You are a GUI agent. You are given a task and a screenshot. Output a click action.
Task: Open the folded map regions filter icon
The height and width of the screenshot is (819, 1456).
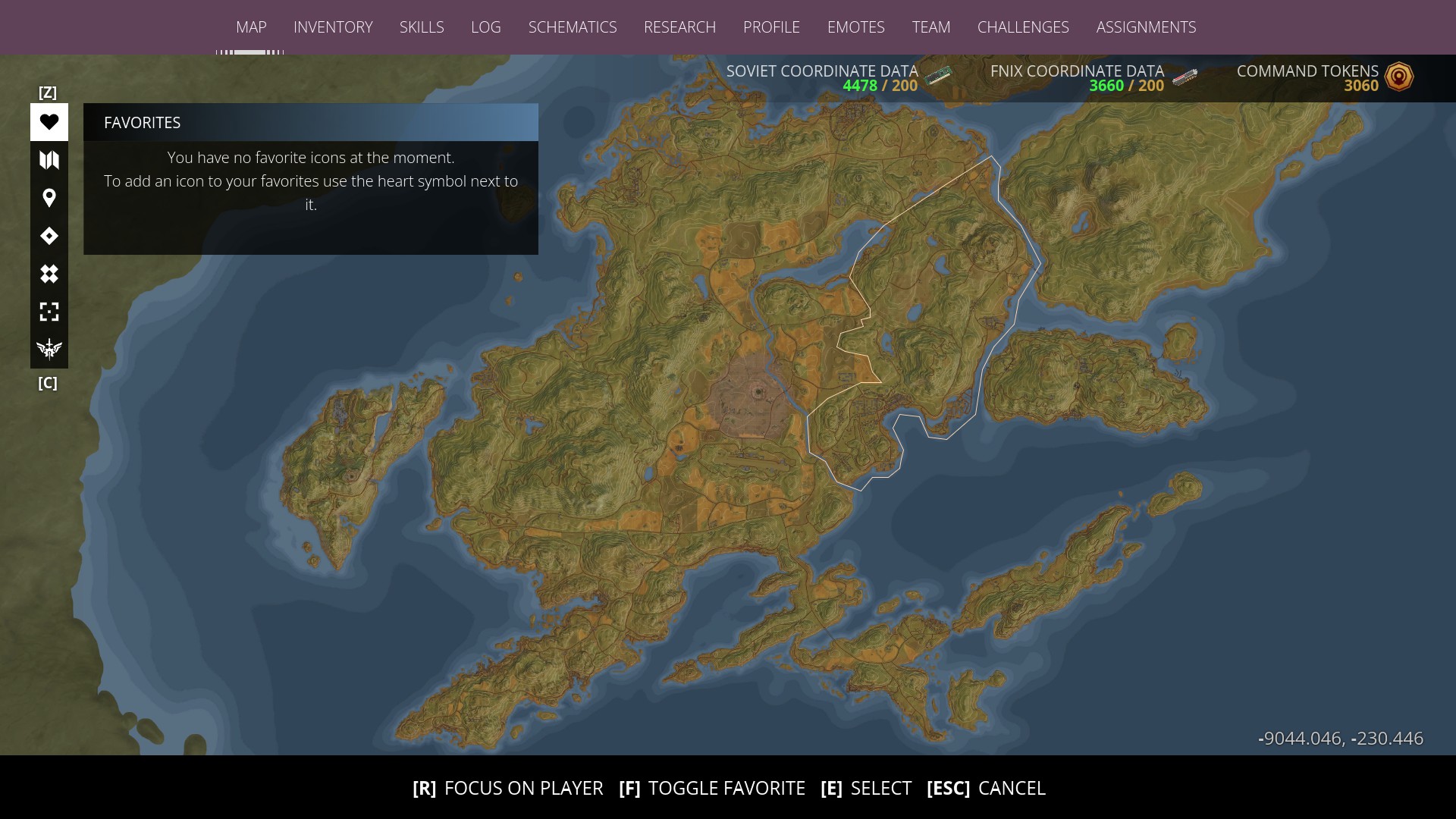click(49, 160)
